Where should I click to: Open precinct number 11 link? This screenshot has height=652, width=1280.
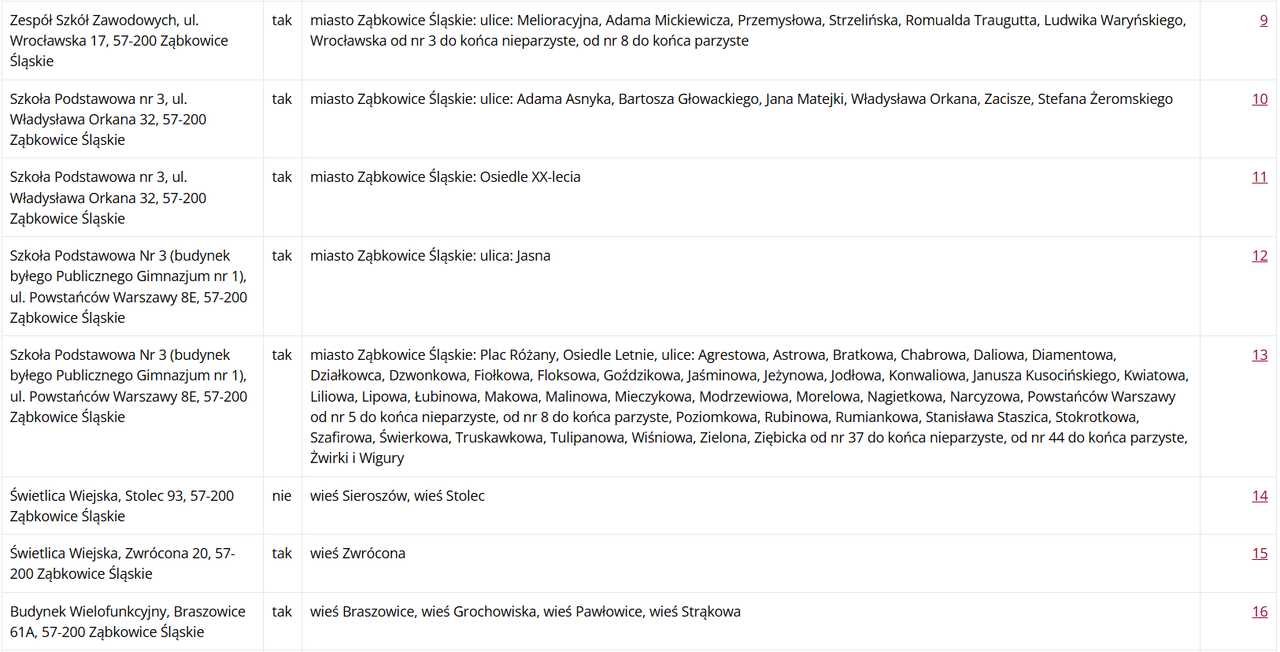pos(1259,177)
